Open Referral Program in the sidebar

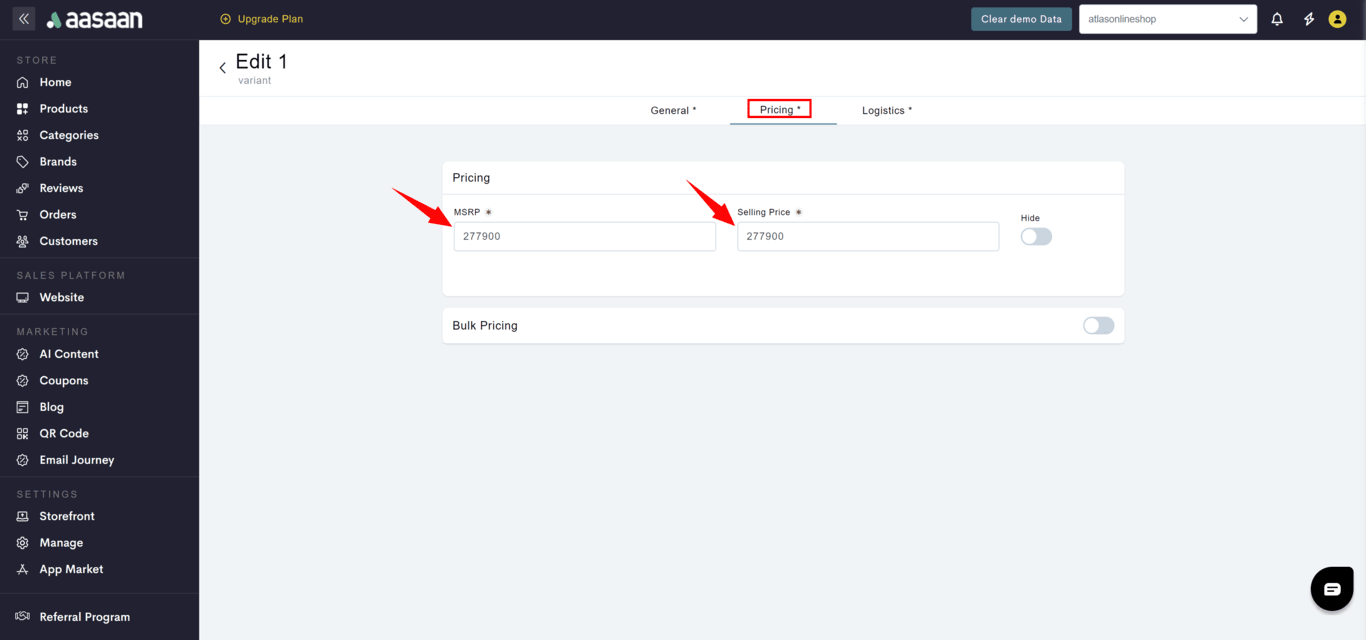(84, 617)
